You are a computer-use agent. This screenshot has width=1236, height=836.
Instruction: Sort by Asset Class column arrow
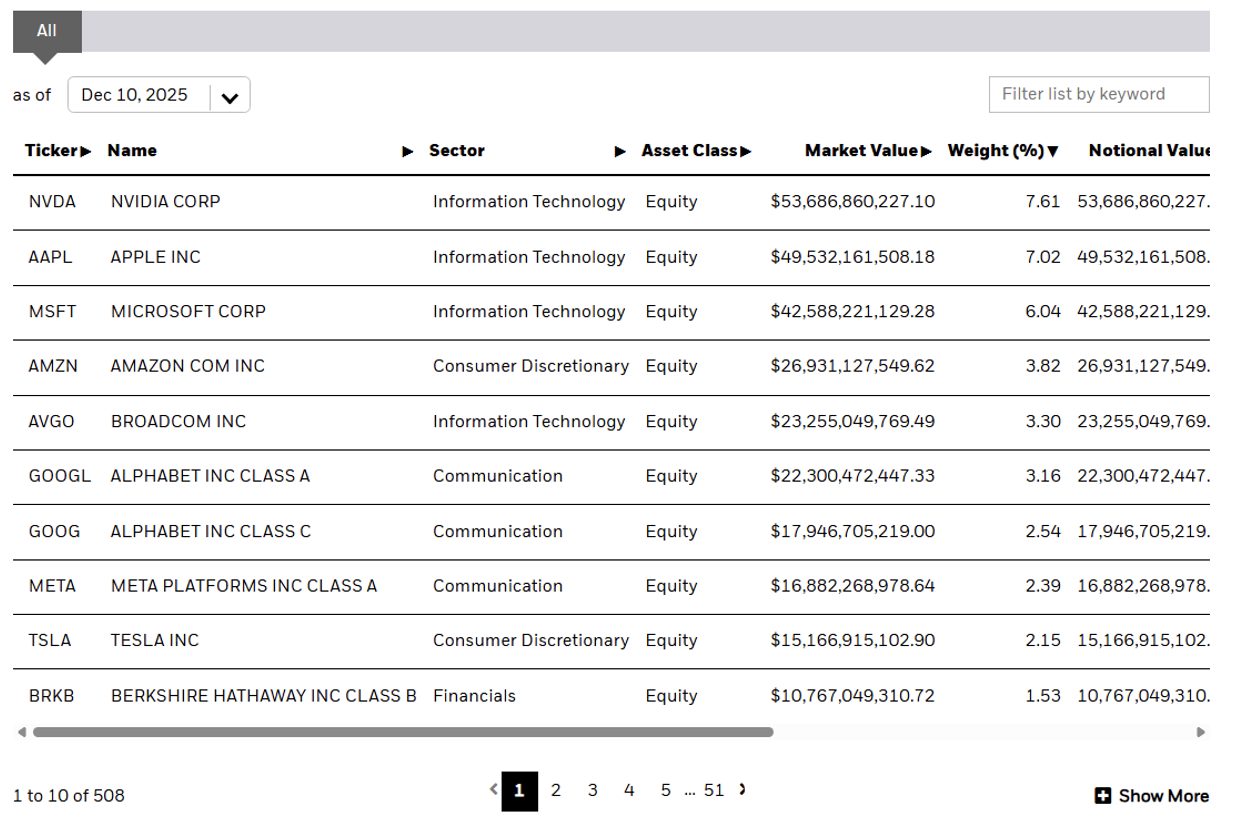(746, 152)
